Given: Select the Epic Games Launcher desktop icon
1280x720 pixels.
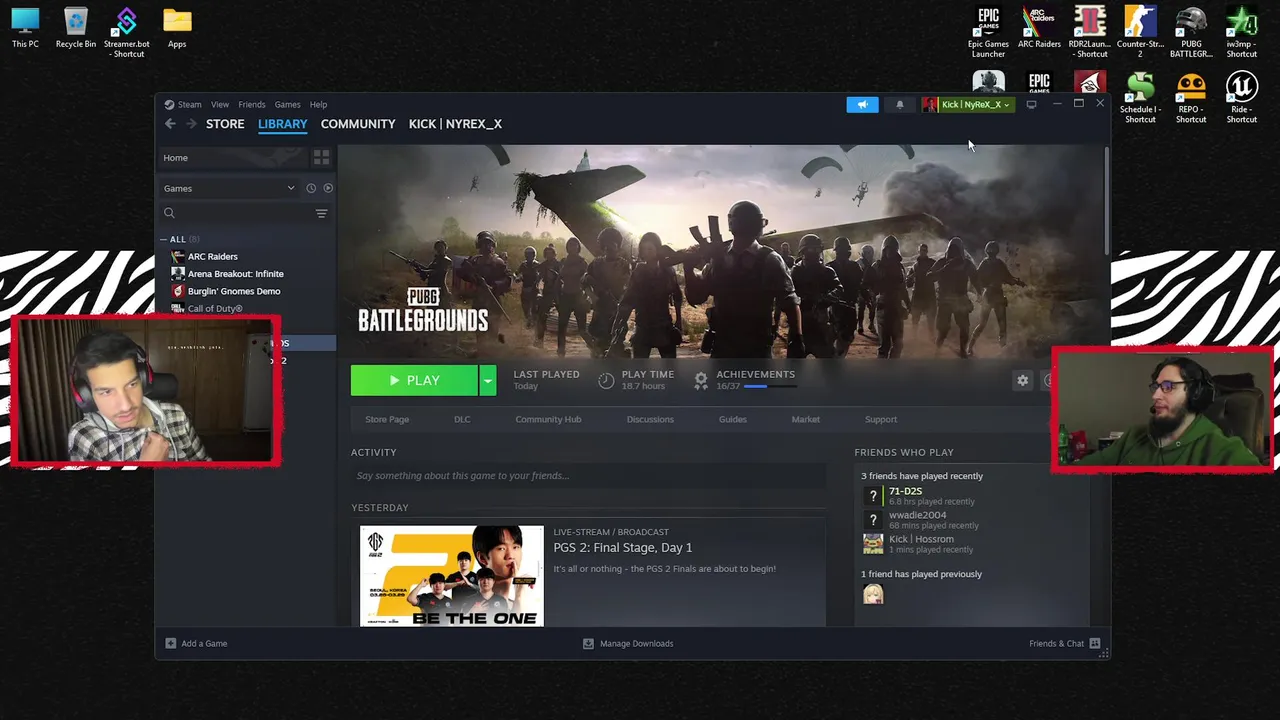Looking at the screenshot, I should click(988, 33).
